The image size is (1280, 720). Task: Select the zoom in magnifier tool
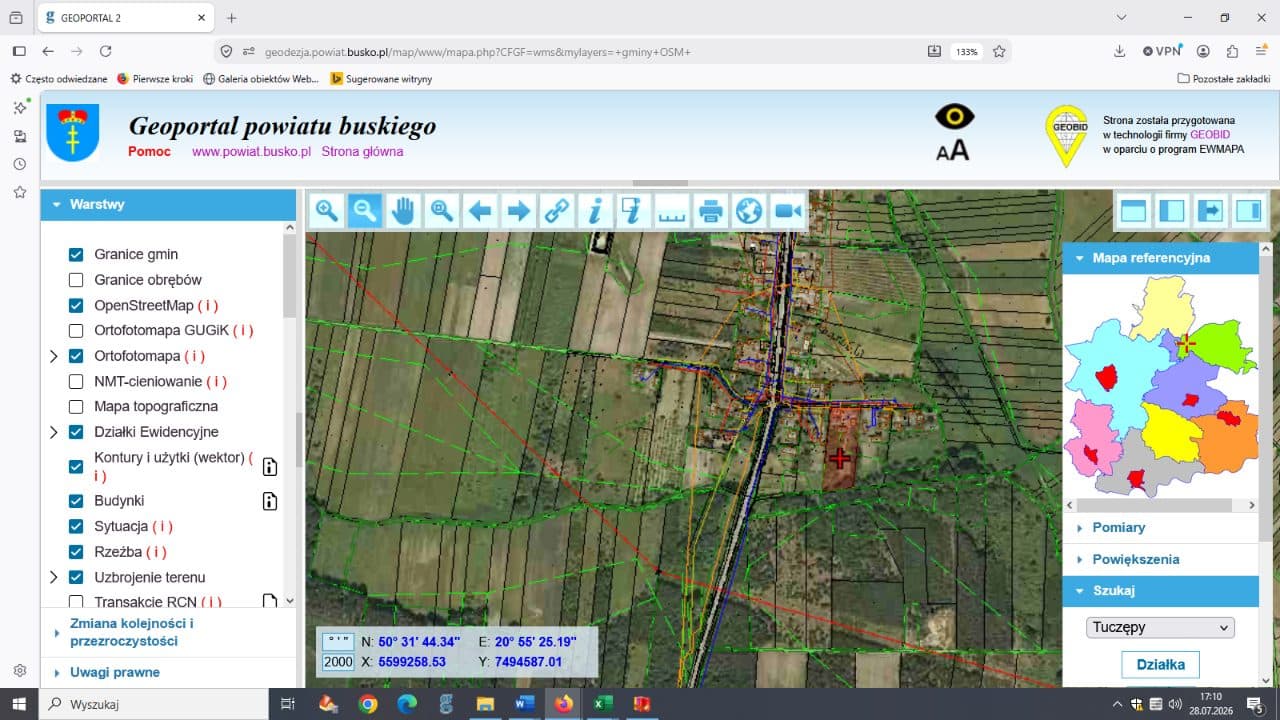point(327,210)
